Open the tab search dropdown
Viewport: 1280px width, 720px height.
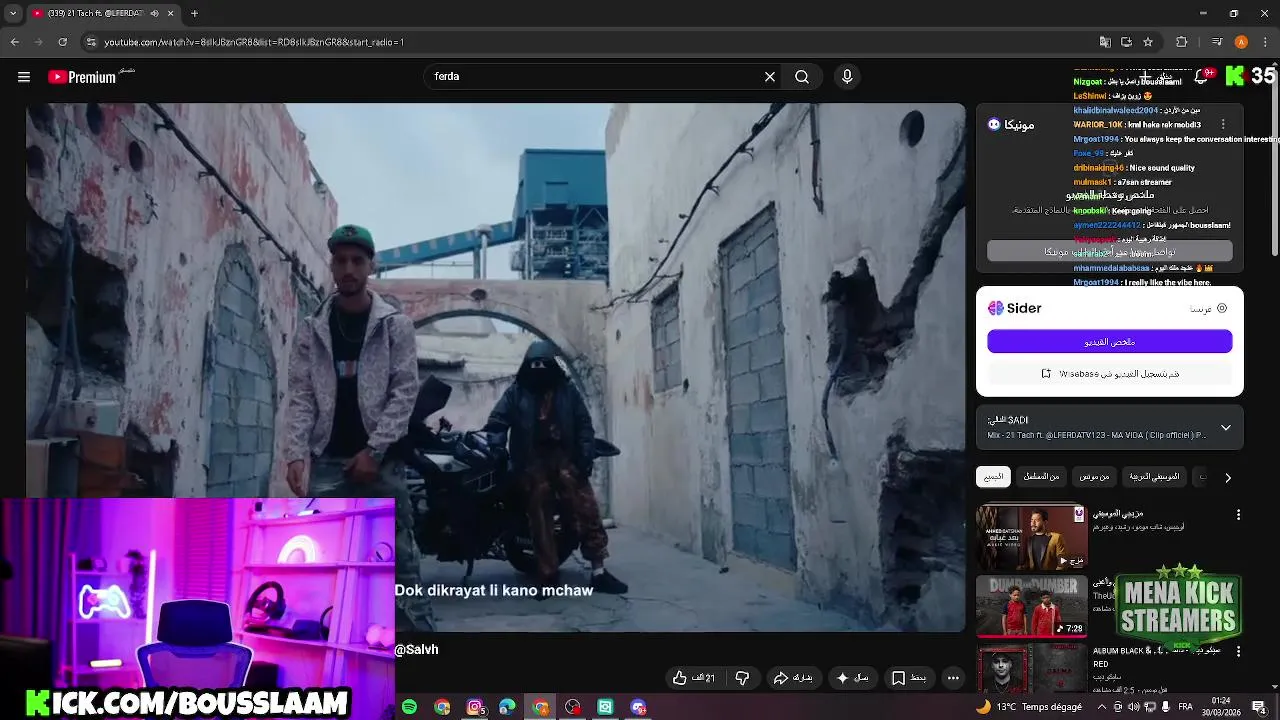[x=13, y=14]
